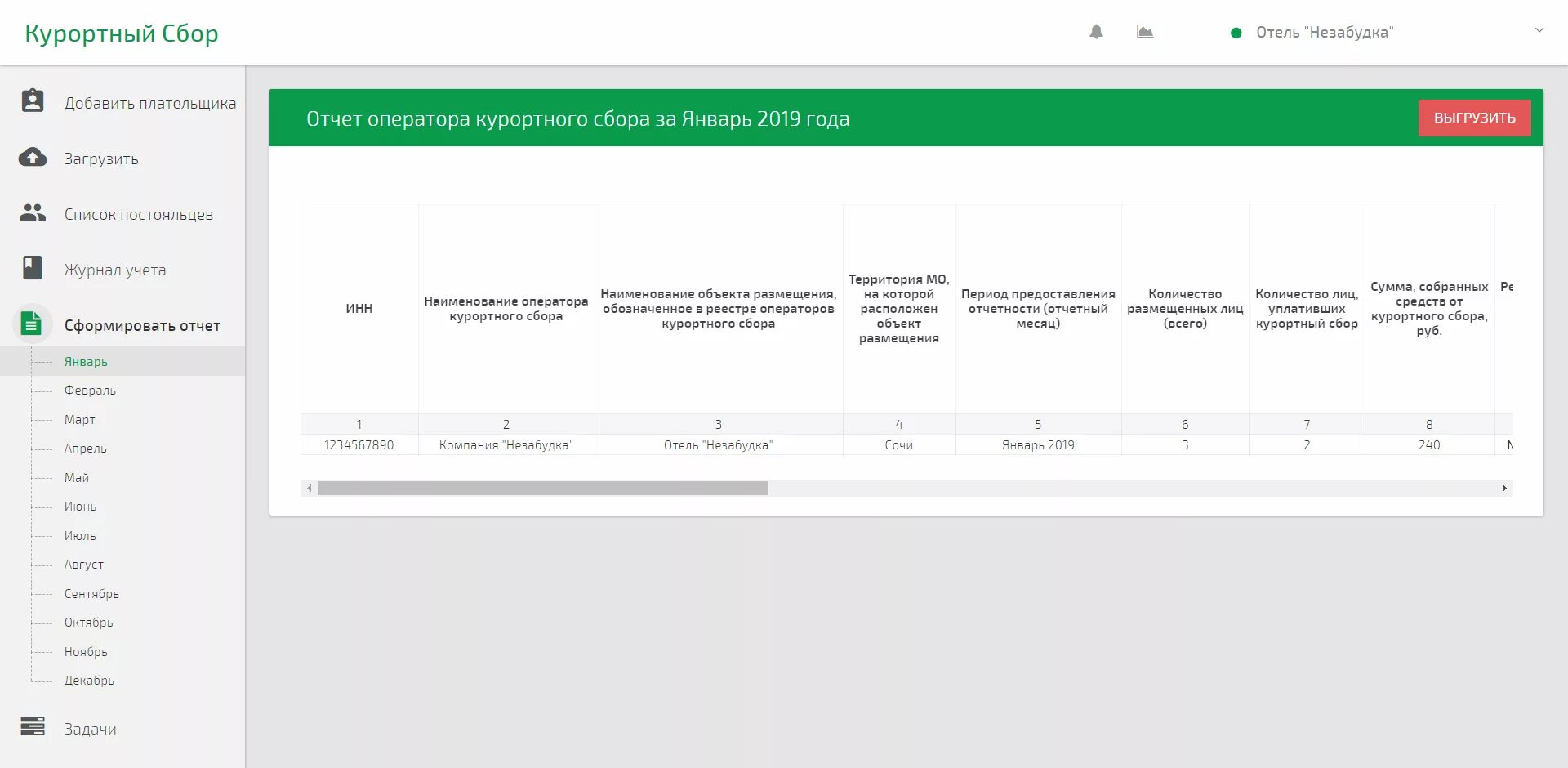Click Компания "Незабудка" cell
The width and height of the screenshot is (1568, 768).
(506, 444)
